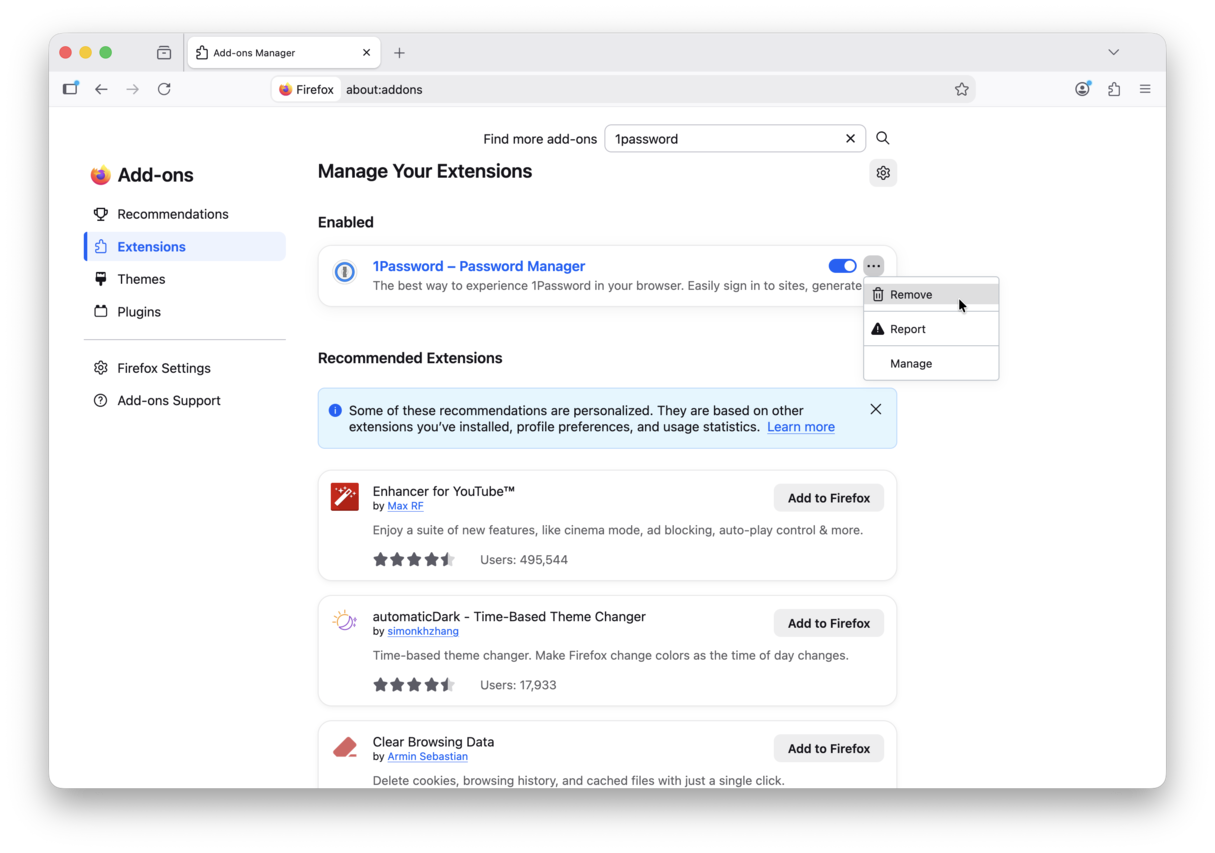
Task: Open the Firefox View icon beside tabs
Action: (164, 52)
